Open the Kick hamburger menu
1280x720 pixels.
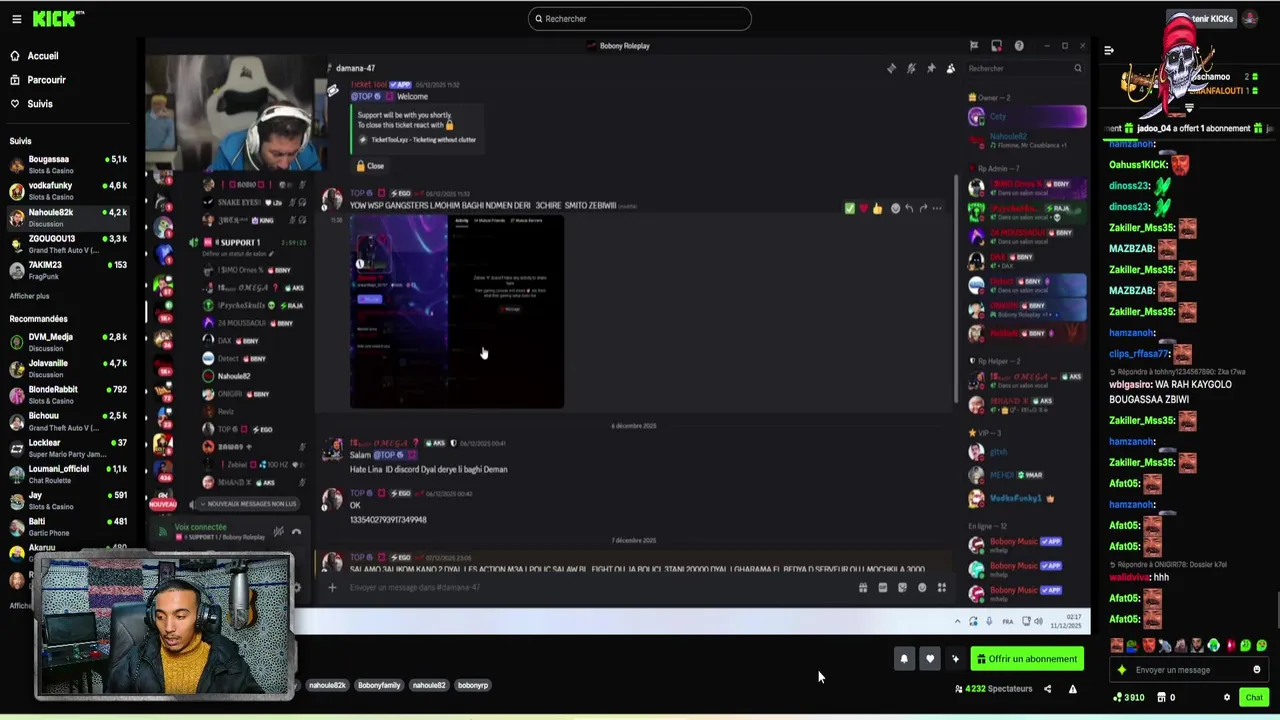tap(16, 19)
